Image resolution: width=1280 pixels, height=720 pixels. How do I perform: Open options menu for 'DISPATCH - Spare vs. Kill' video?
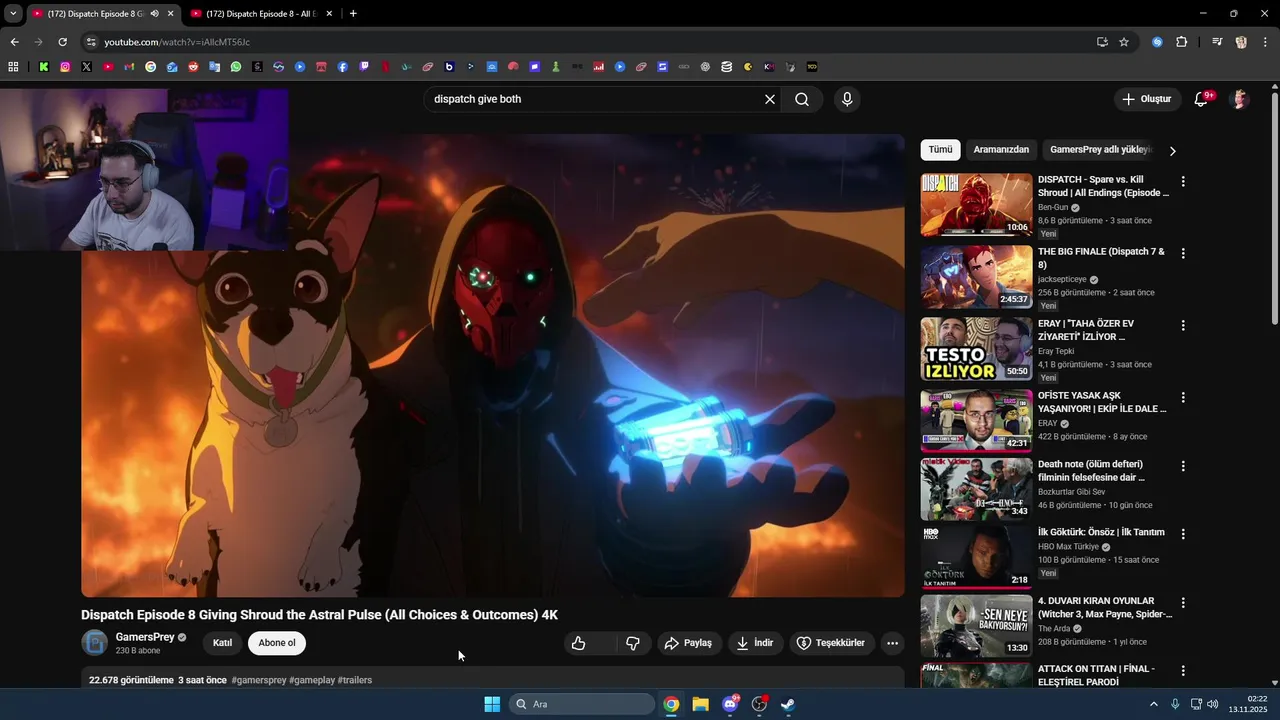(x=1183, y=182)
